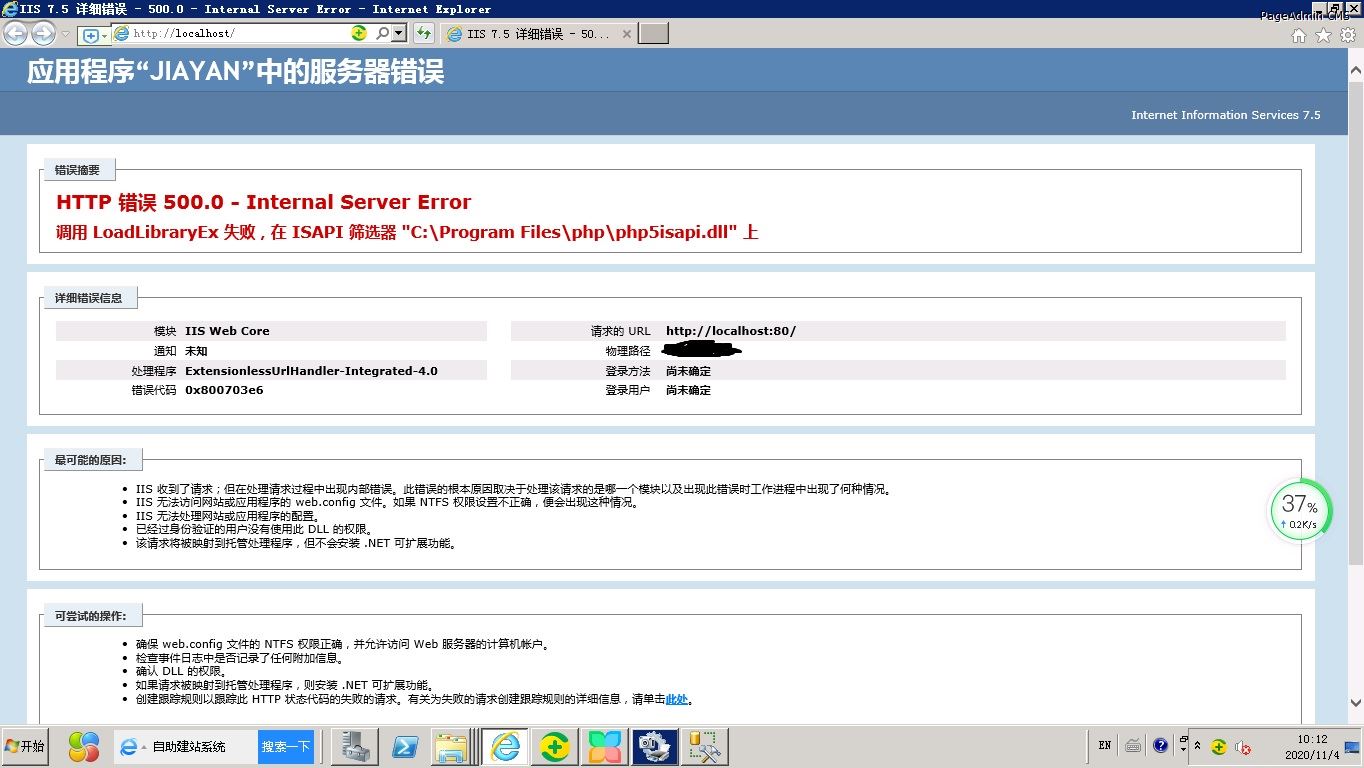Click the blue help question mark tray icon

click(x=1160, y=746)
